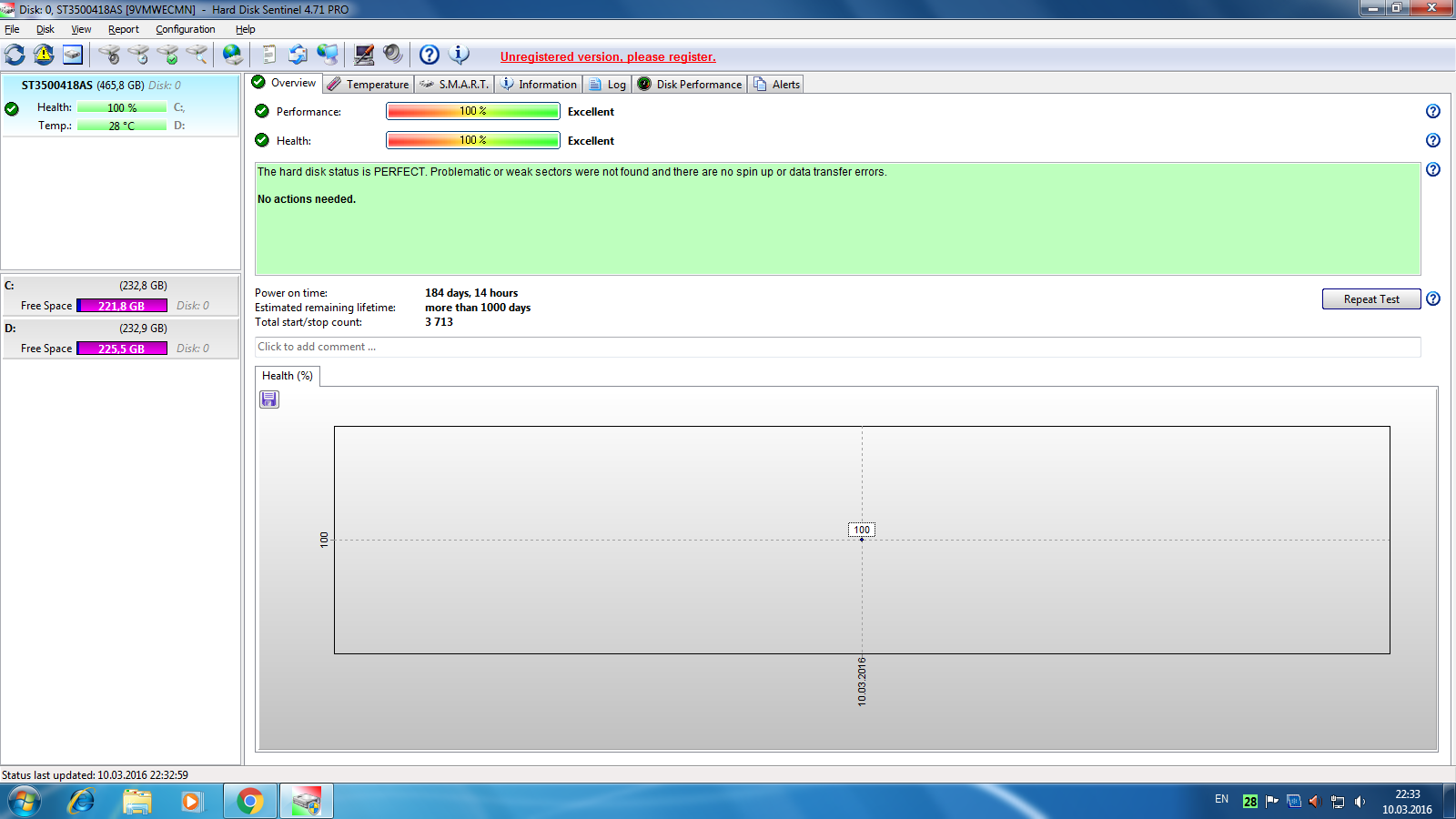This screenshot has height=819, width=1456.
Task: Open Windows Explorer from the taskbar
Action: (x=137, y=802)
